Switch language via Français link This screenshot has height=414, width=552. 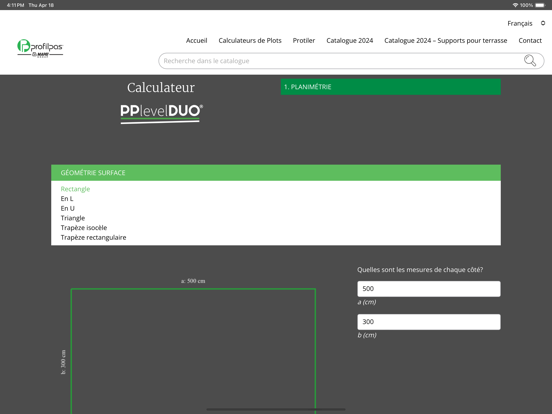click(x=520, y=23)
